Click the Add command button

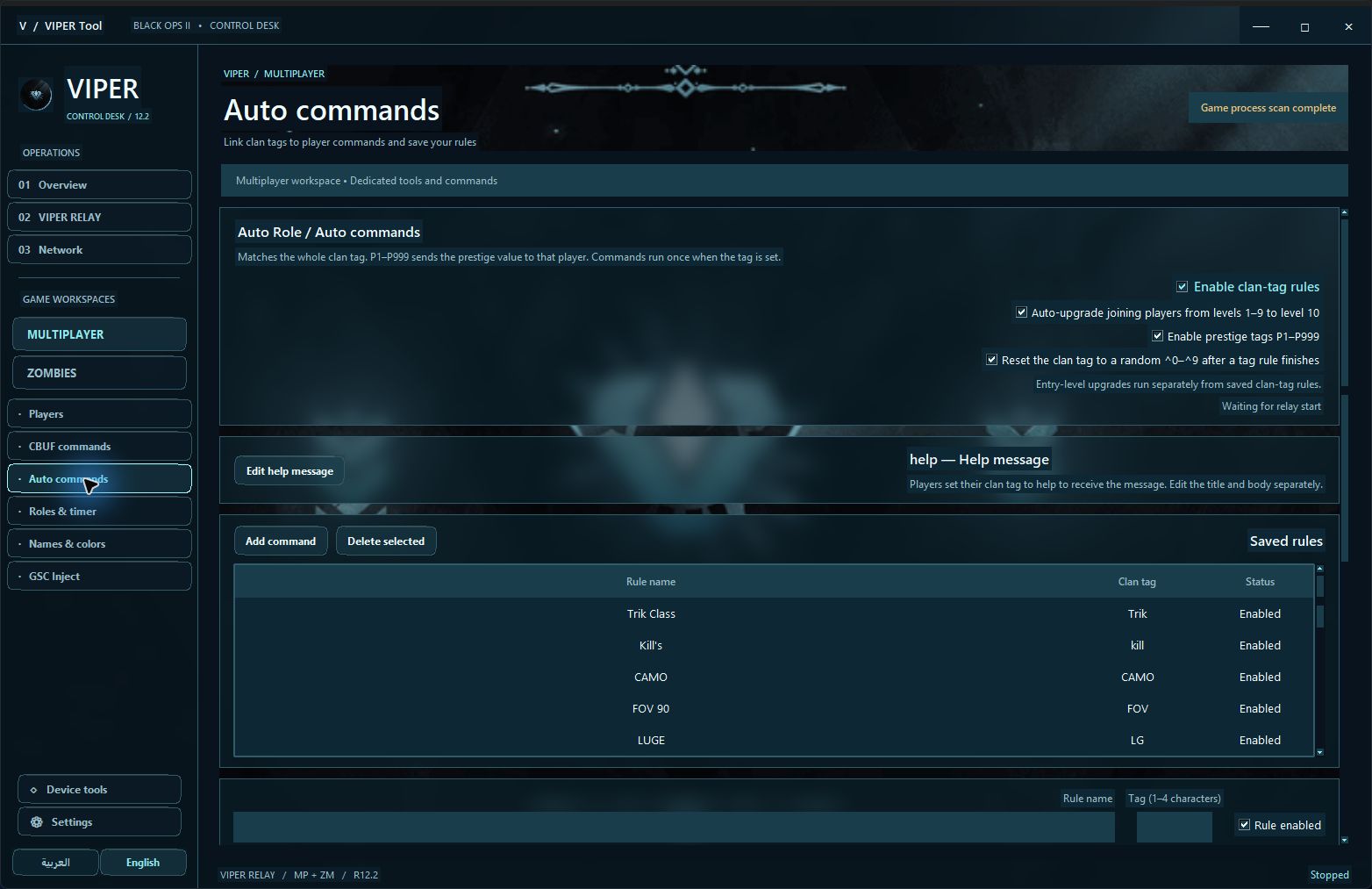point(281,541)
